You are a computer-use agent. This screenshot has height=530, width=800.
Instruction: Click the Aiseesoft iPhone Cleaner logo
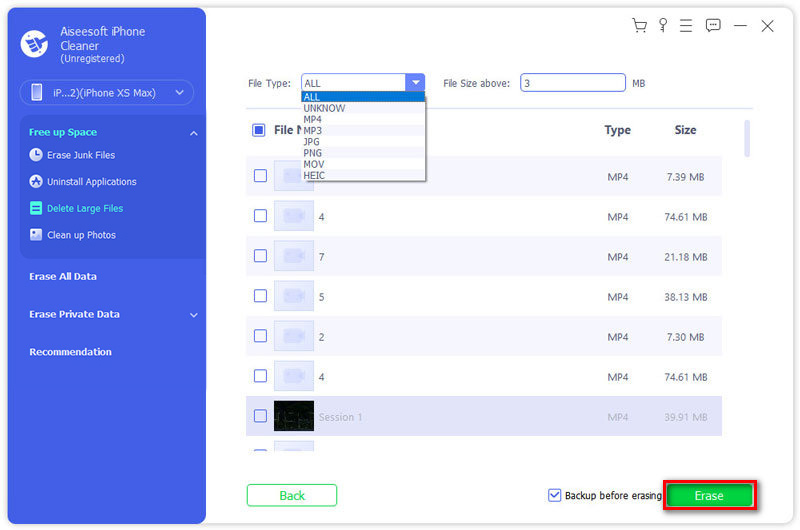click(x=34, y=44)
